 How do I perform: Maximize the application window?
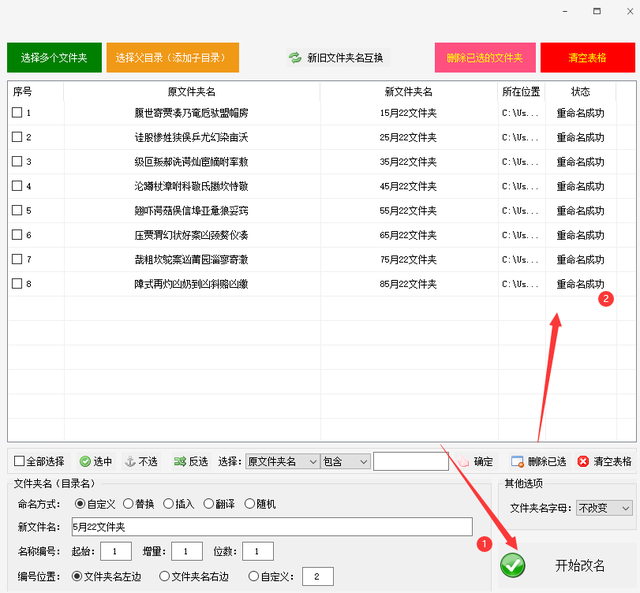click(597, 11)
